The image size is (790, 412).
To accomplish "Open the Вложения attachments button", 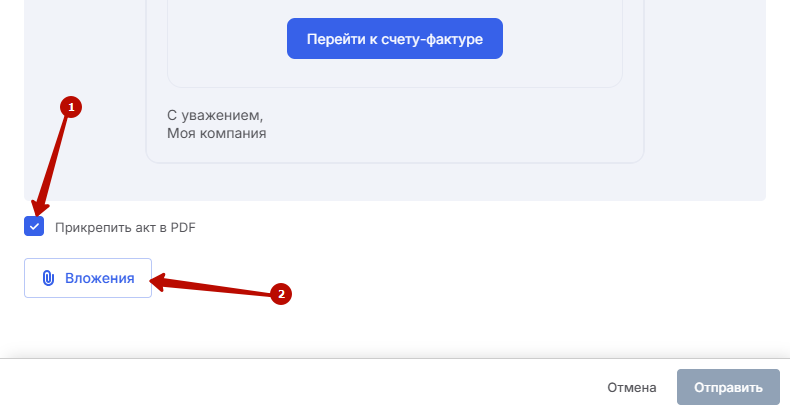I will tap(88, 279).
